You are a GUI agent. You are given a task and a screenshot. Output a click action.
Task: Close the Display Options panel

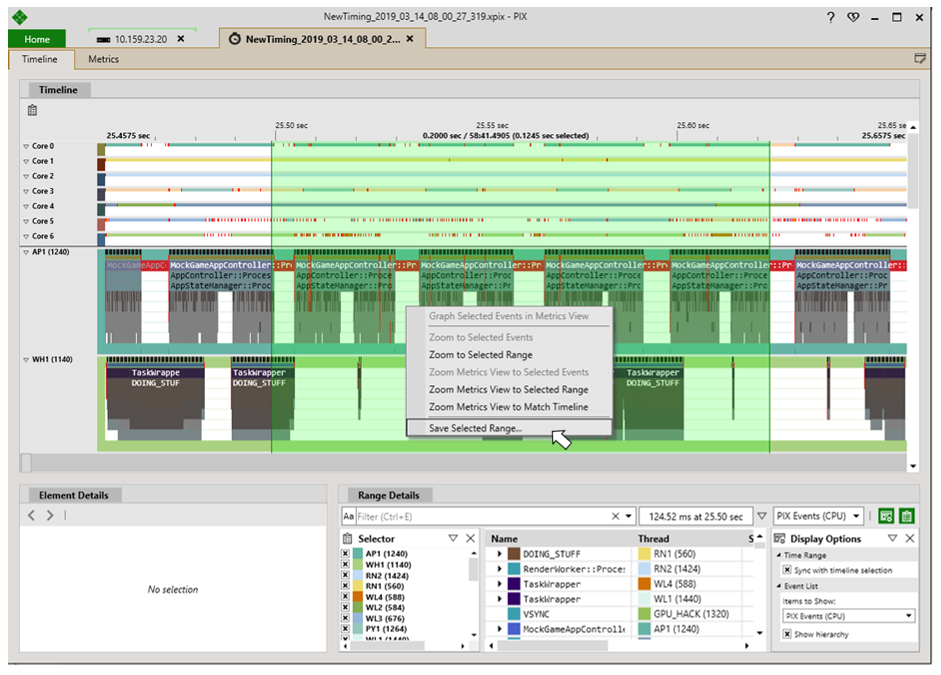[x=910, y=538]
